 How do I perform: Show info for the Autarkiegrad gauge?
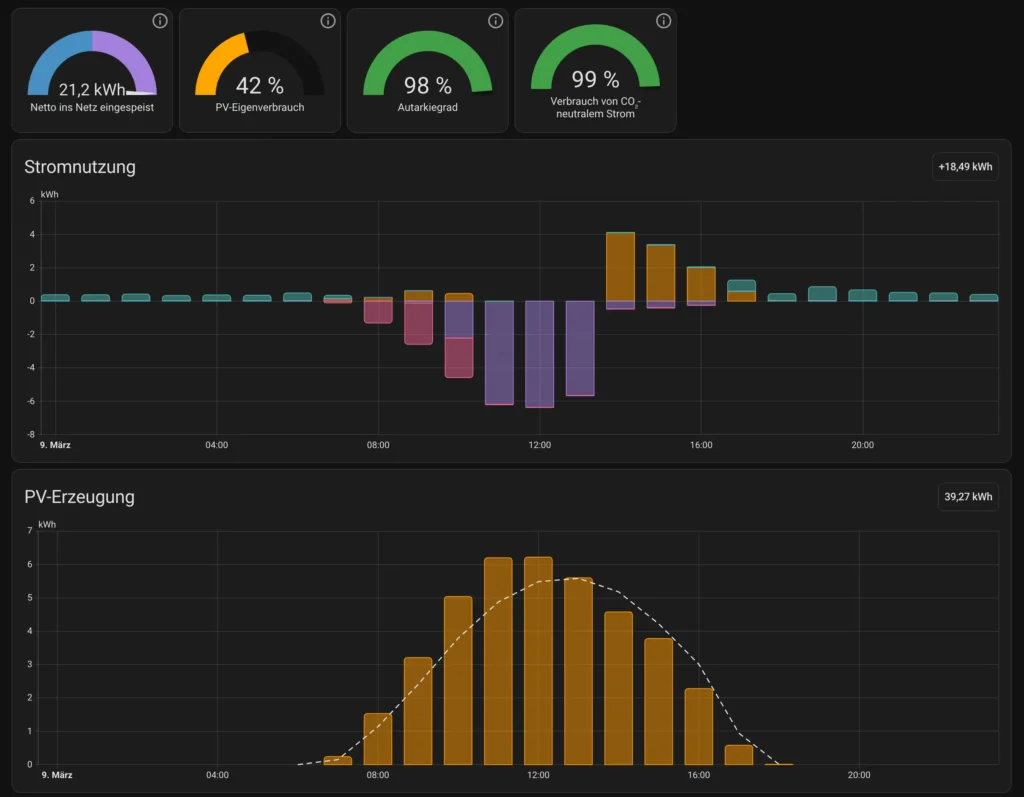(x=495, y=21)
